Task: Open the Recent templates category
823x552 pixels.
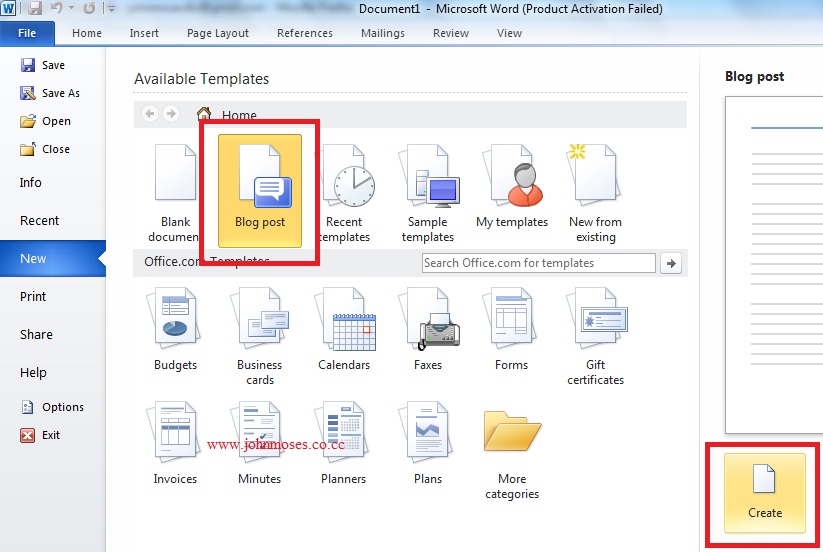Action: pos(345,193)
